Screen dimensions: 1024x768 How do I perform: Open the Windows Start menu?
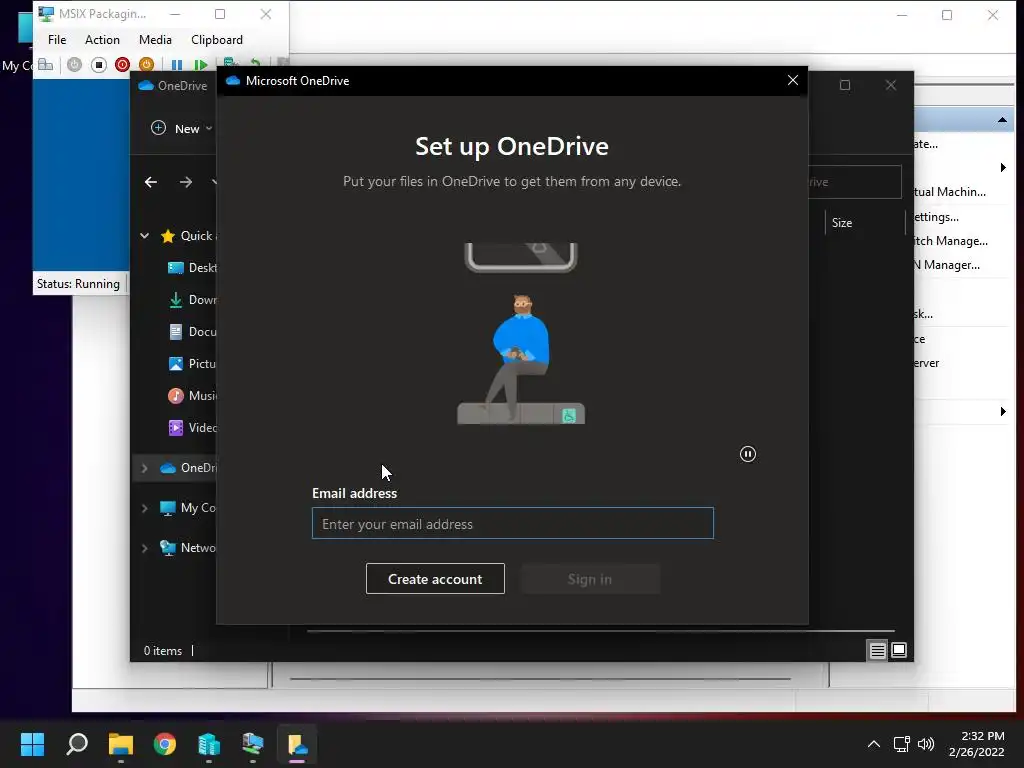coord(32,744)
